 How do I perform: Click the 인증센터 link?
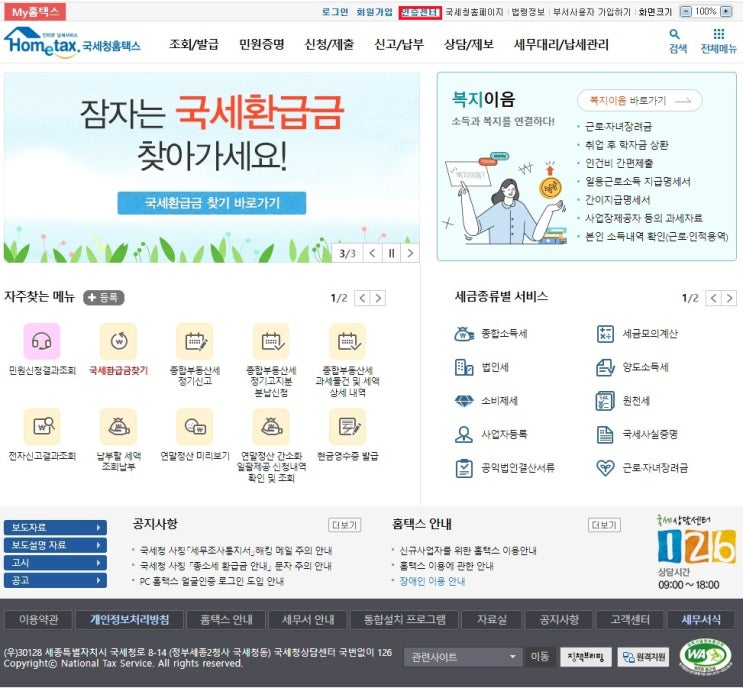pyautogui.click(x=420, y=12)
